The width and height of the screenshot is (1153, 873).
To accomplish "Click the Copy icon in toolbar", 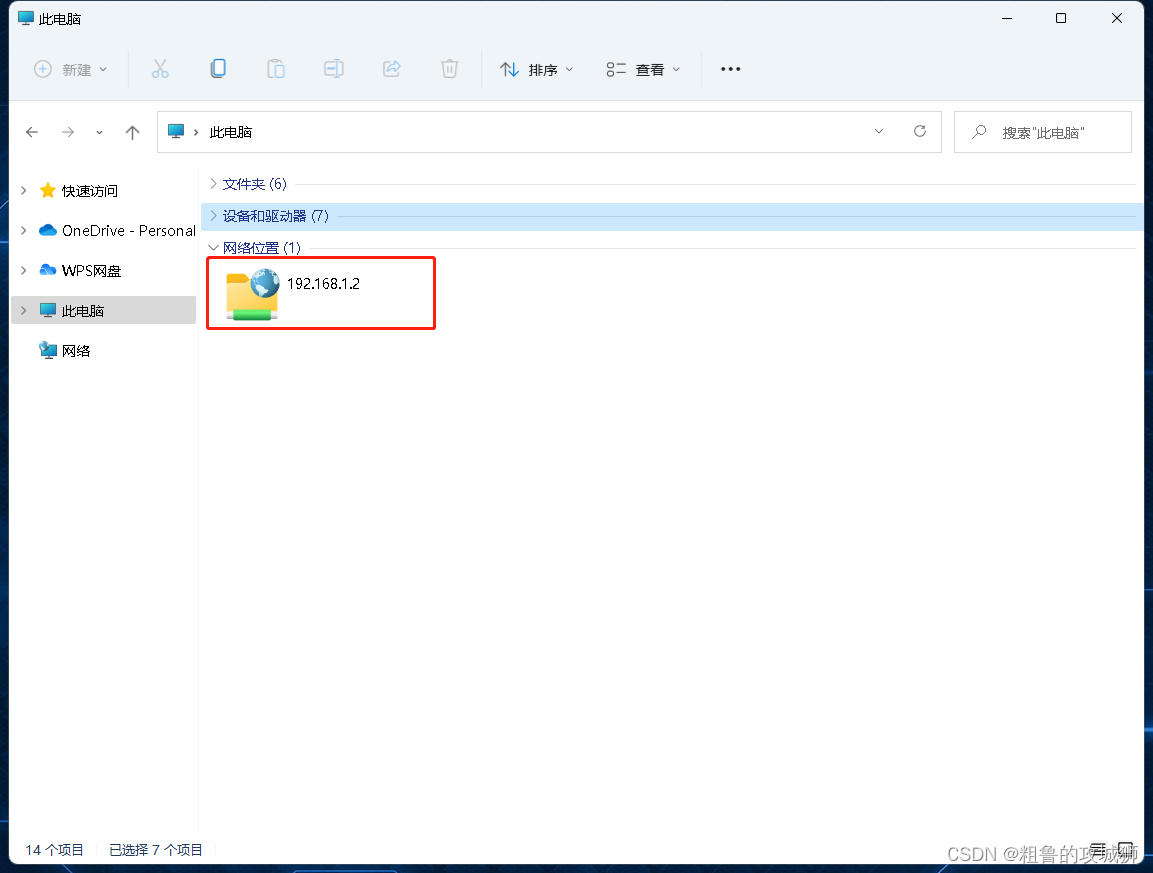I will [x=218, y=69].
